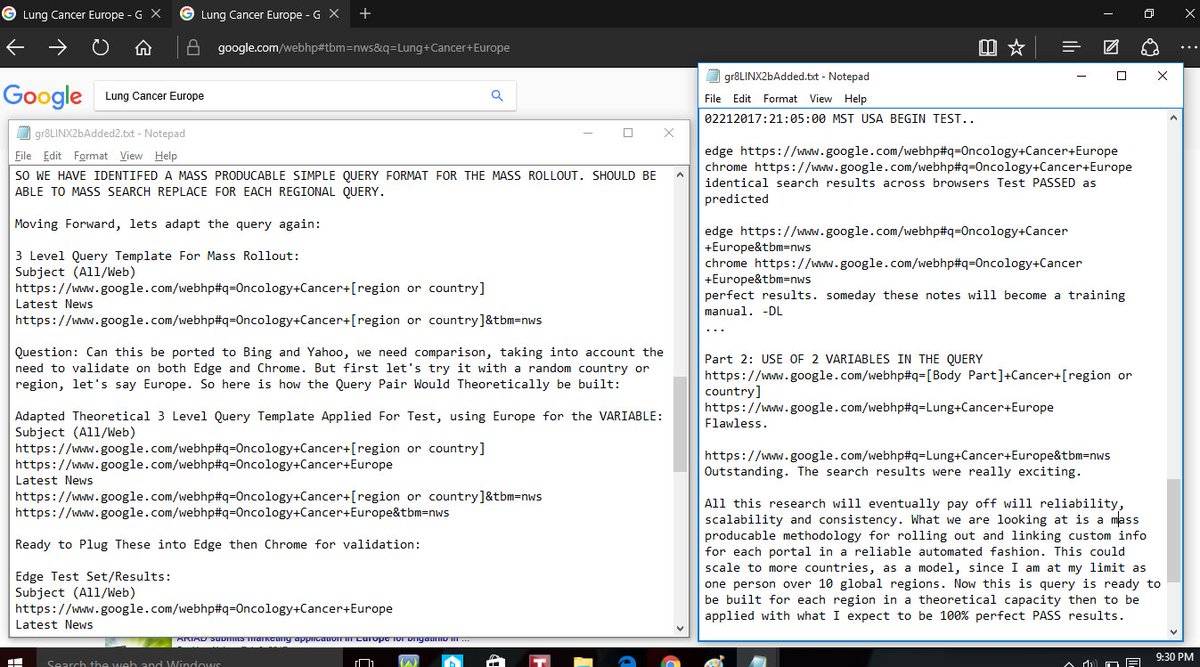Open View menu in gr8LINX2bAdded.txt Notepad
Viewport: 1200px width, 667px height.
point(821,99)
